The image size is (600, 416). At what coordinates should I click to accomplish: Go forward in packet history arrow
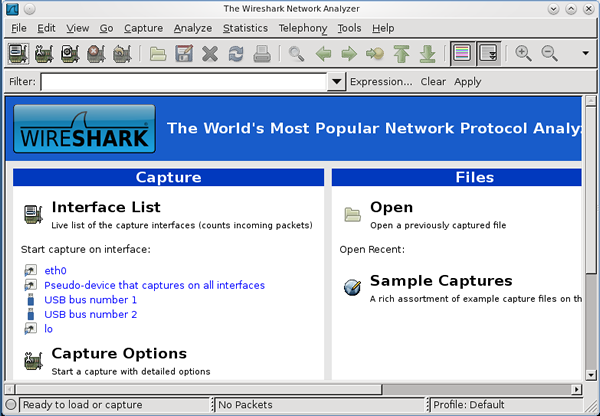(x=349, y=54)
